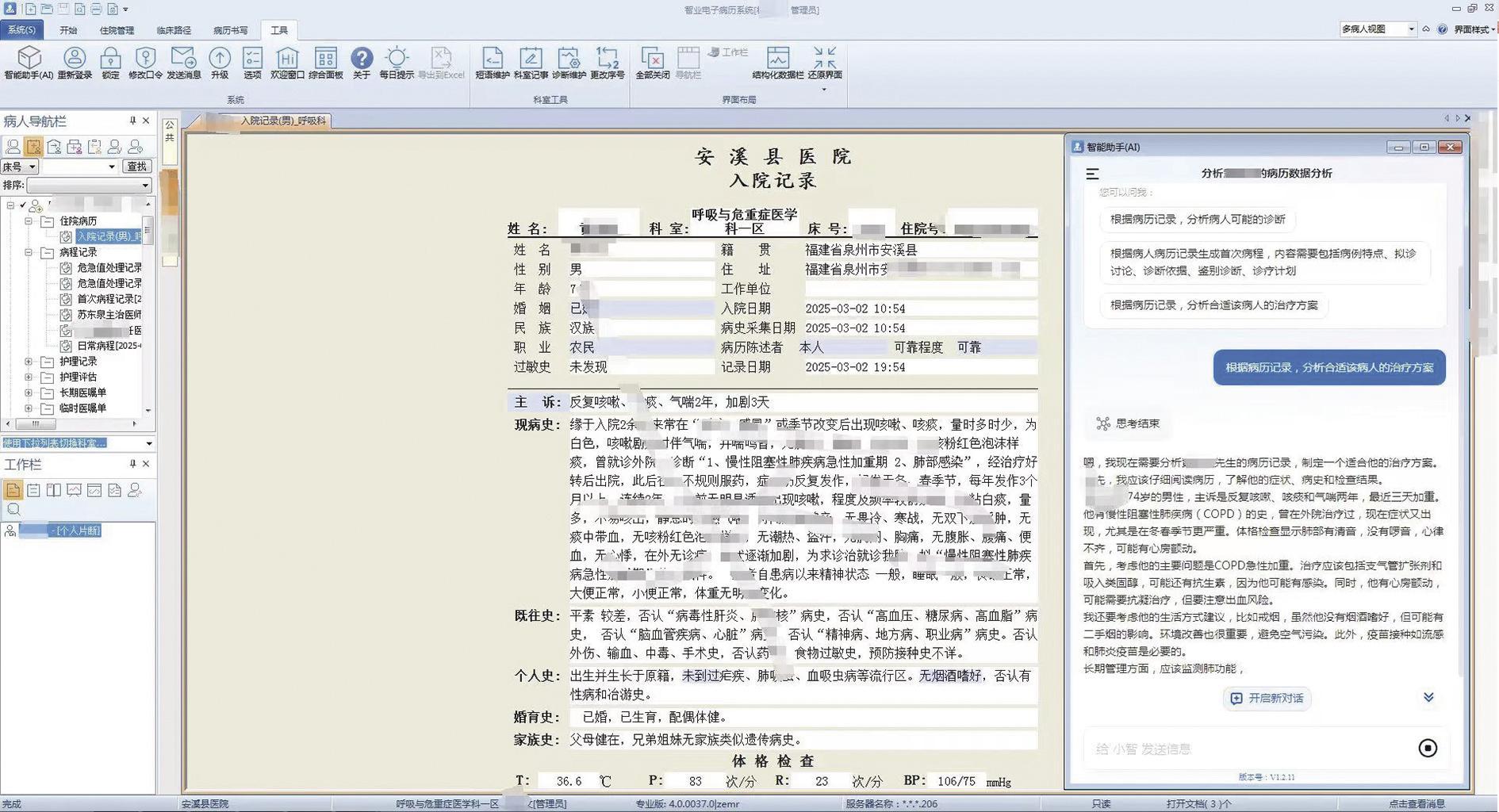Click the last patient-search icon in 病人导航栏 toolbar
The image size is (1499, 812).
click(136, 147)
